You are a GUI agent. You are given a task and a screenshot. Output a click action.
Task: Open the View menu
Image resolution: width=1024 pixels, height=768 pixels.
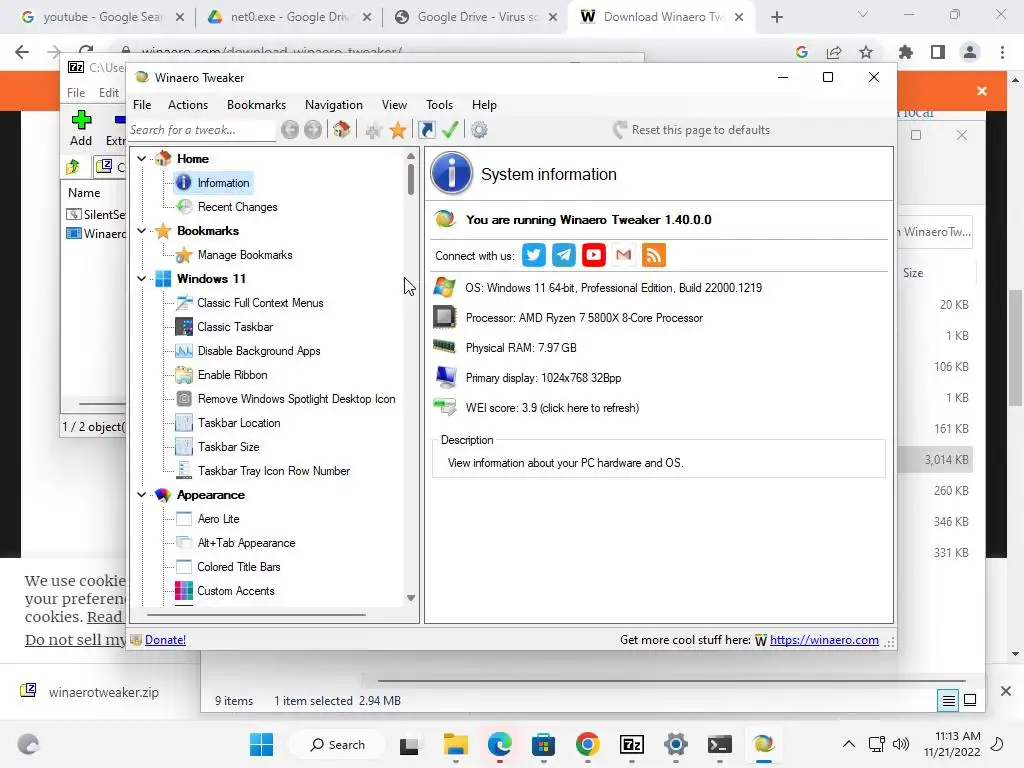tap(394, 105)
